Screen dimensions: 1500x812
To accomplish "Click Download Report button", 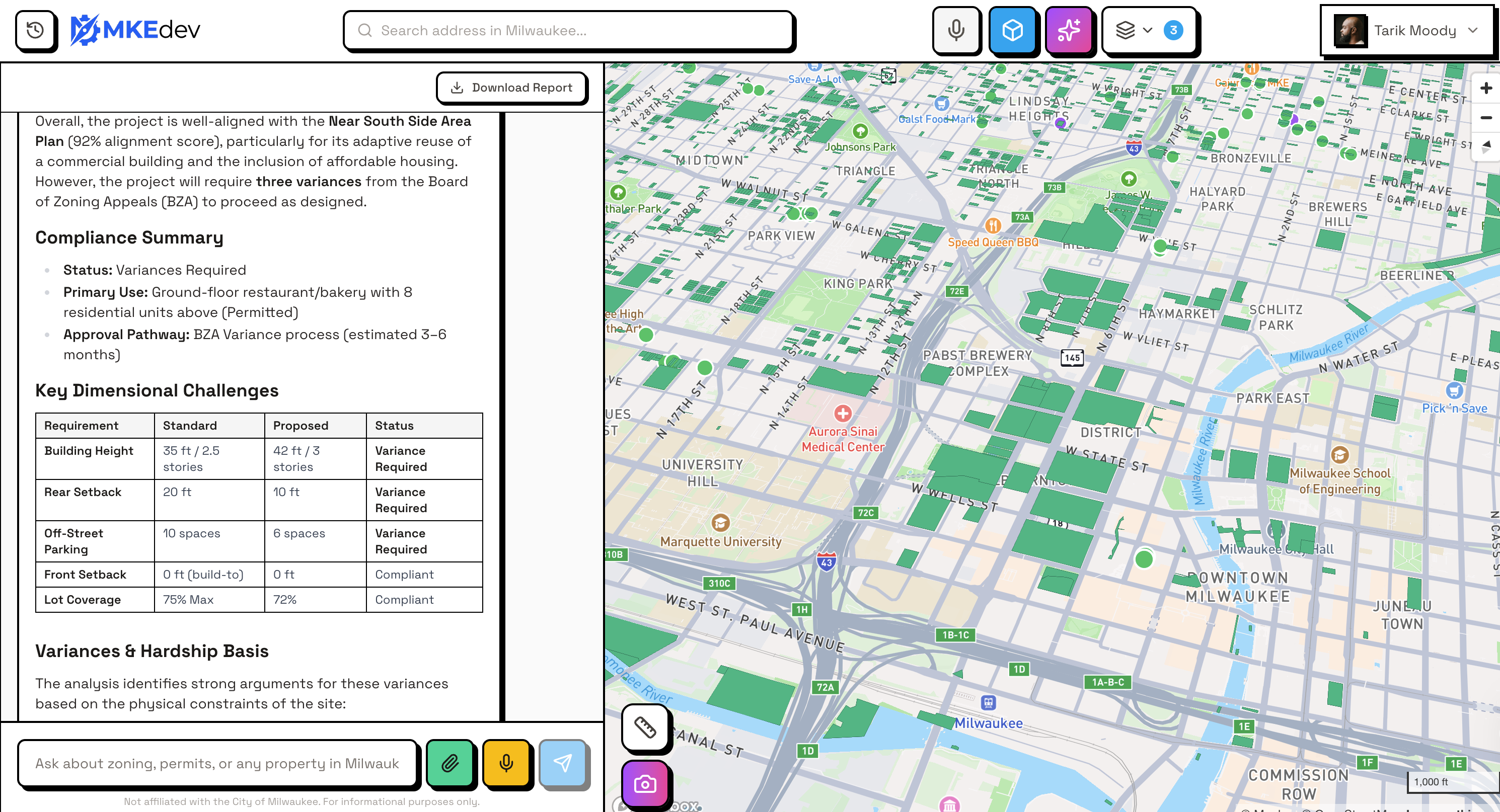I will (x=512, y=88).
